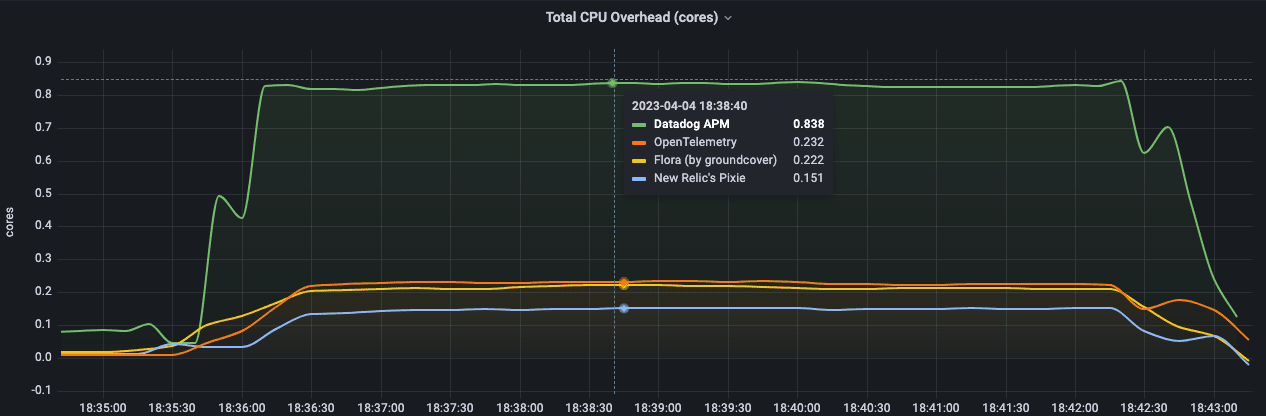Click the 0.3 y-axis label
Viewport: 1266px width, 416px height.
click(x=43, y=259)
